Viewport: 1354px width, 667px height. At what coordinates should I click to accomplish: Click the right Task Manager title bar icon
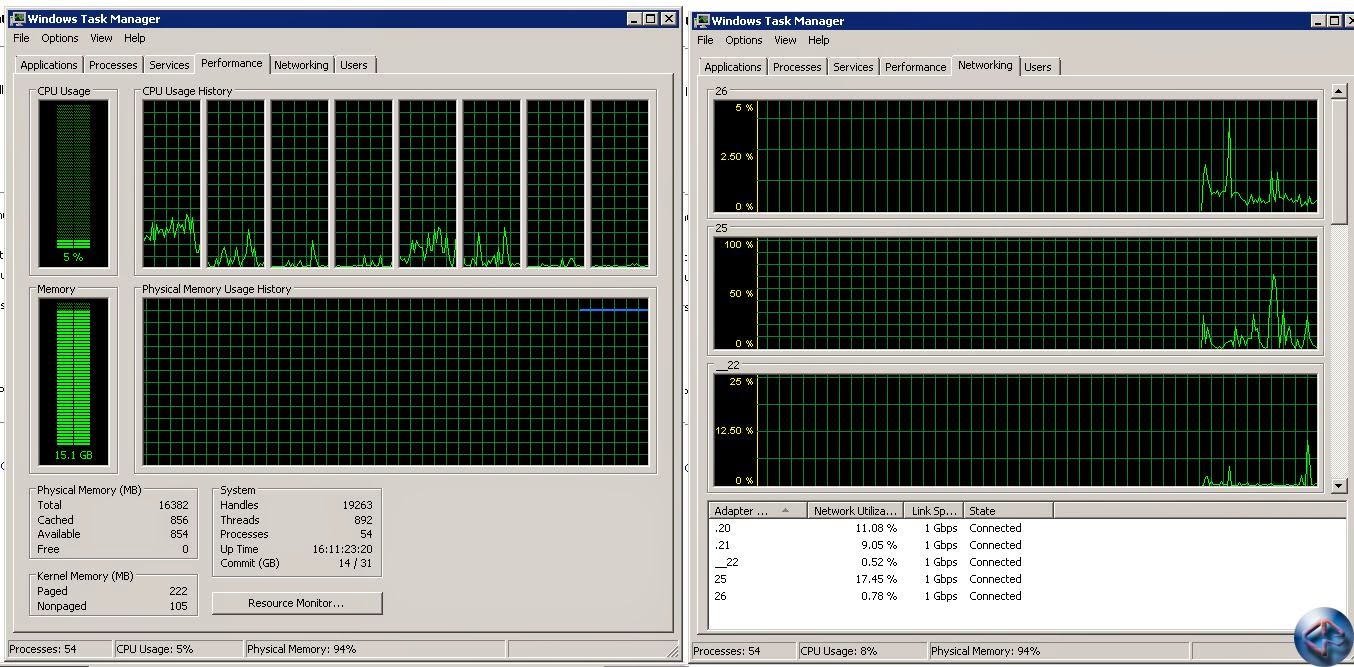[x=702, y=21]
